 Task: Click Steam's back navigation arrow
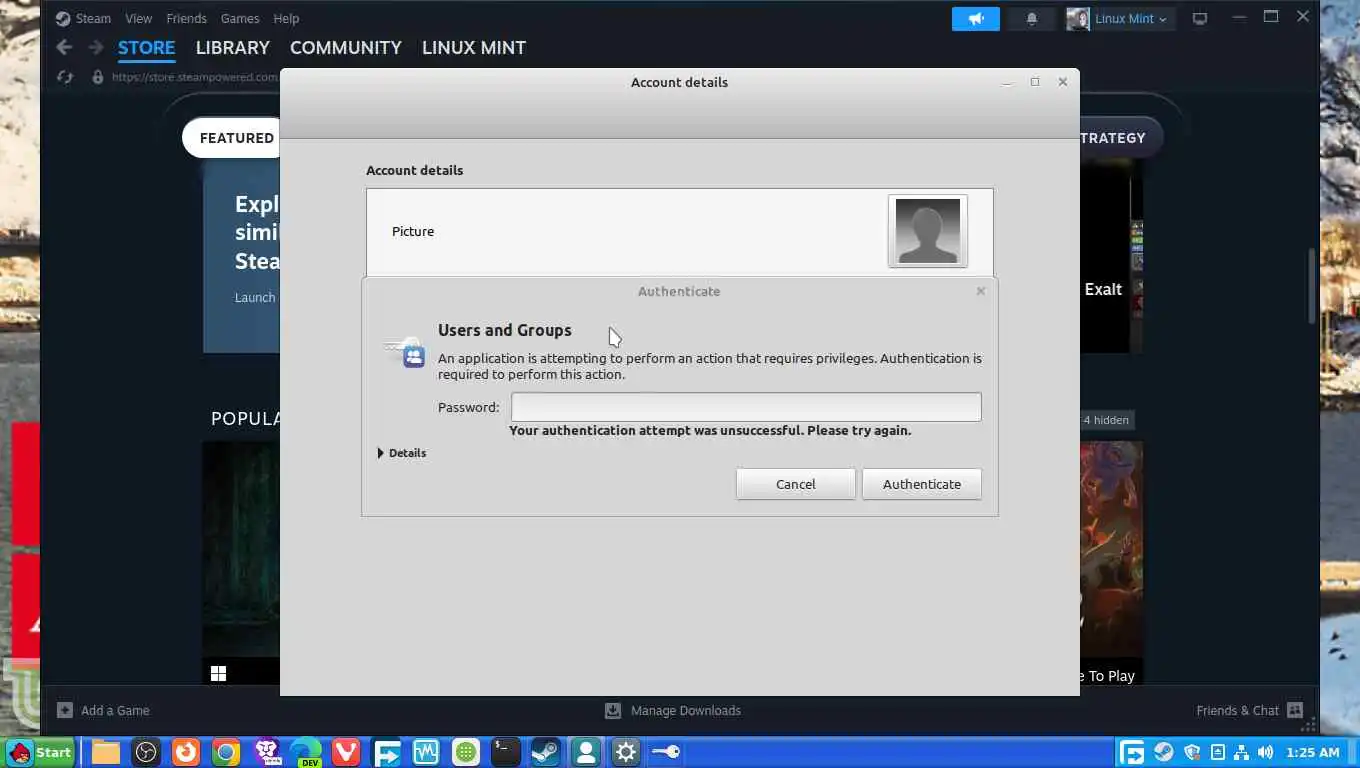64,47
